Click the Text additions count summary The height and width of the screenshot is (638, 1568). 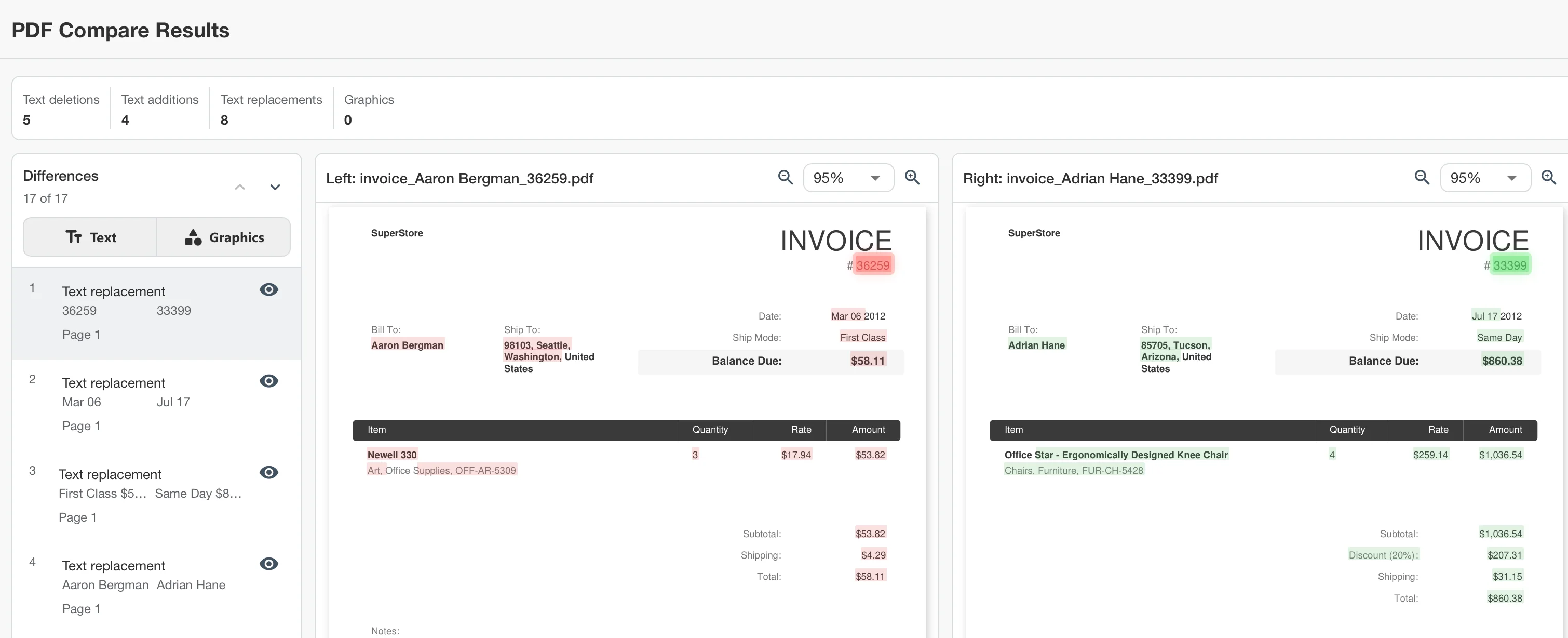point(159,109)
